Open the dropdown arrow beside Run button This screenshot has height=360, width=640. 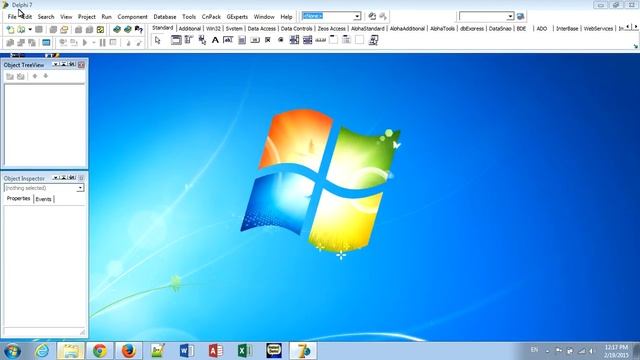pos(93,42)
